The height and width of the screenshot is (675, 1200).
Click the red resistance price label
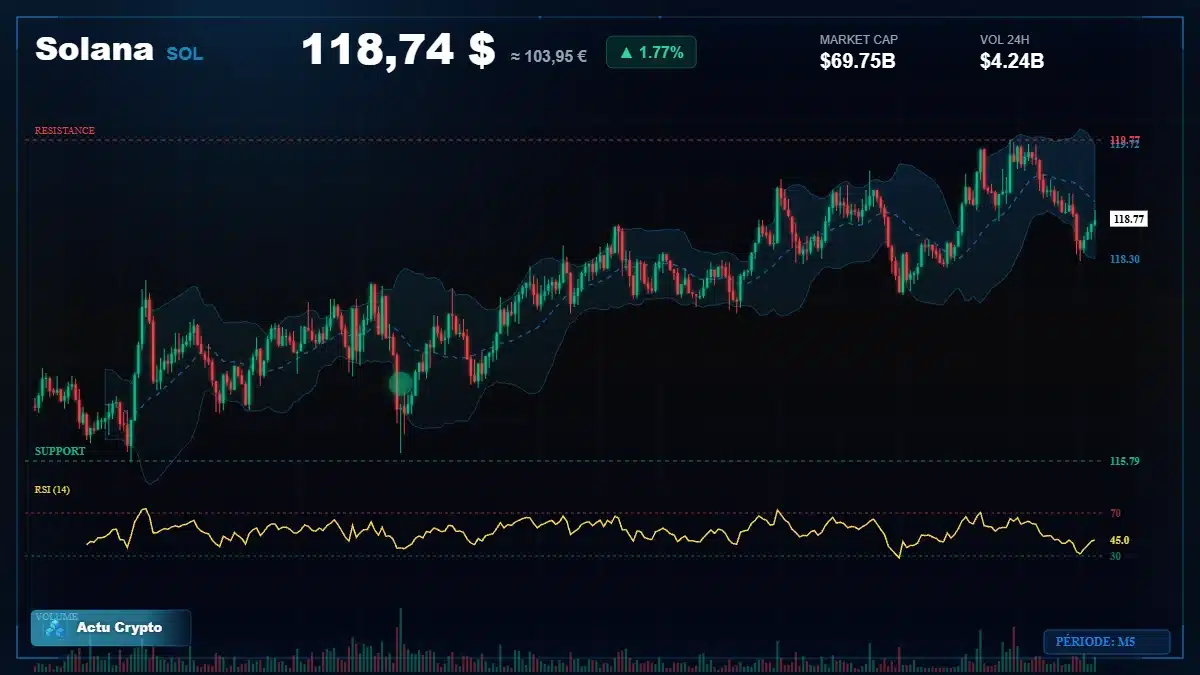1124,139
